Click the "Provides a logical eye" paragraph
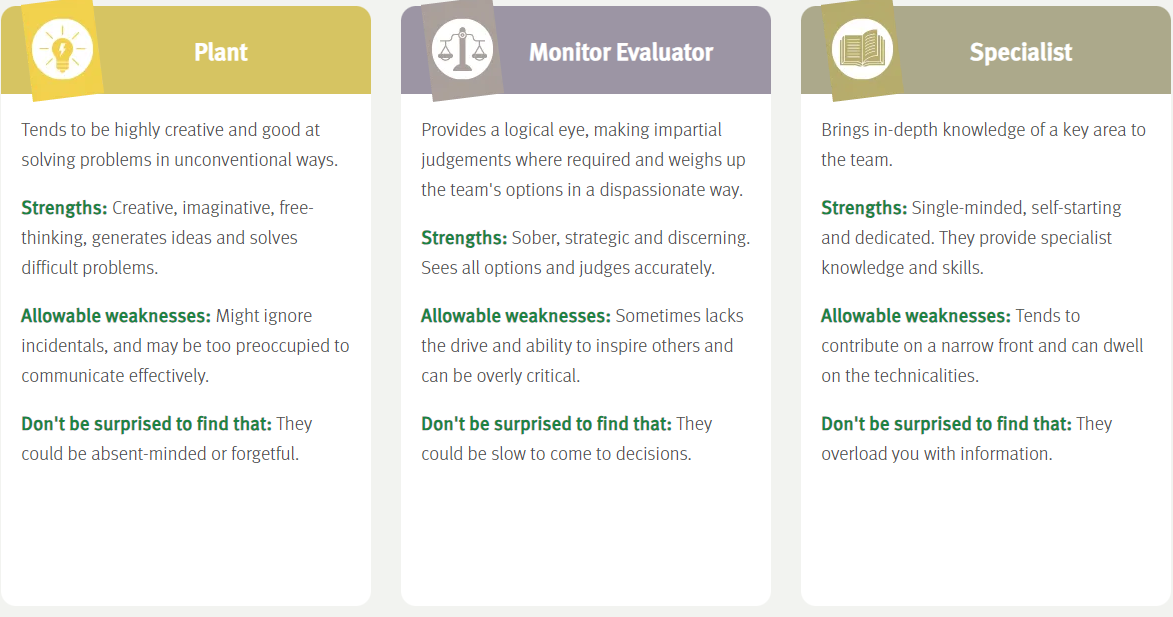1173x617 pixels. (x=583, y=160)
